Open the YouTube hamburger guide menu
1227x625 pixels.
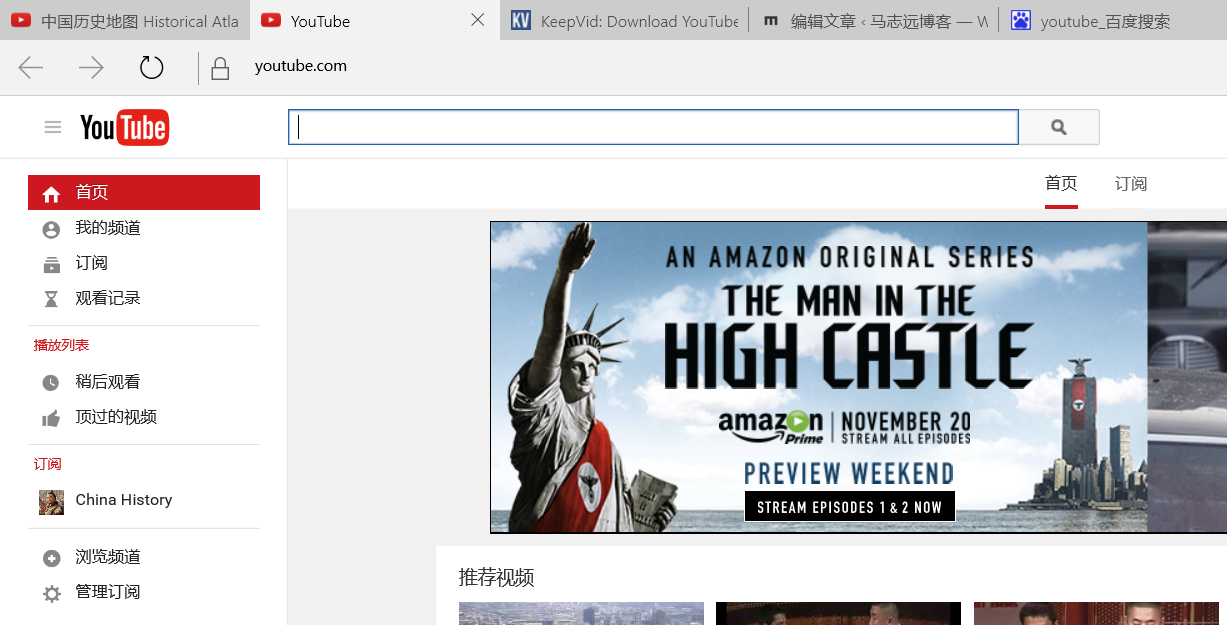click(x=53, y=127)
